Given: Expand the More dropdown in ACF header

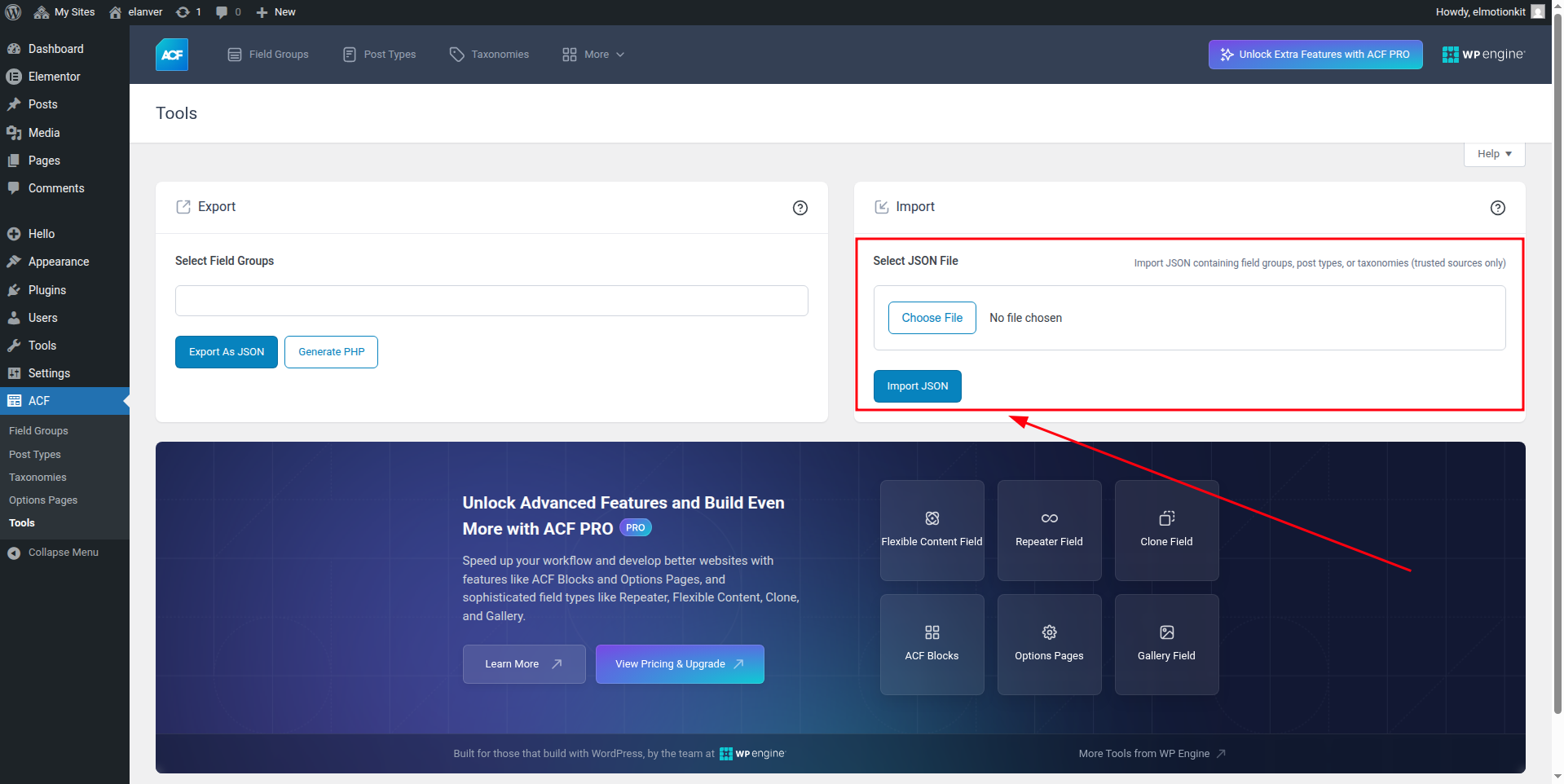Looking at the screenshot, I should 593,55.
